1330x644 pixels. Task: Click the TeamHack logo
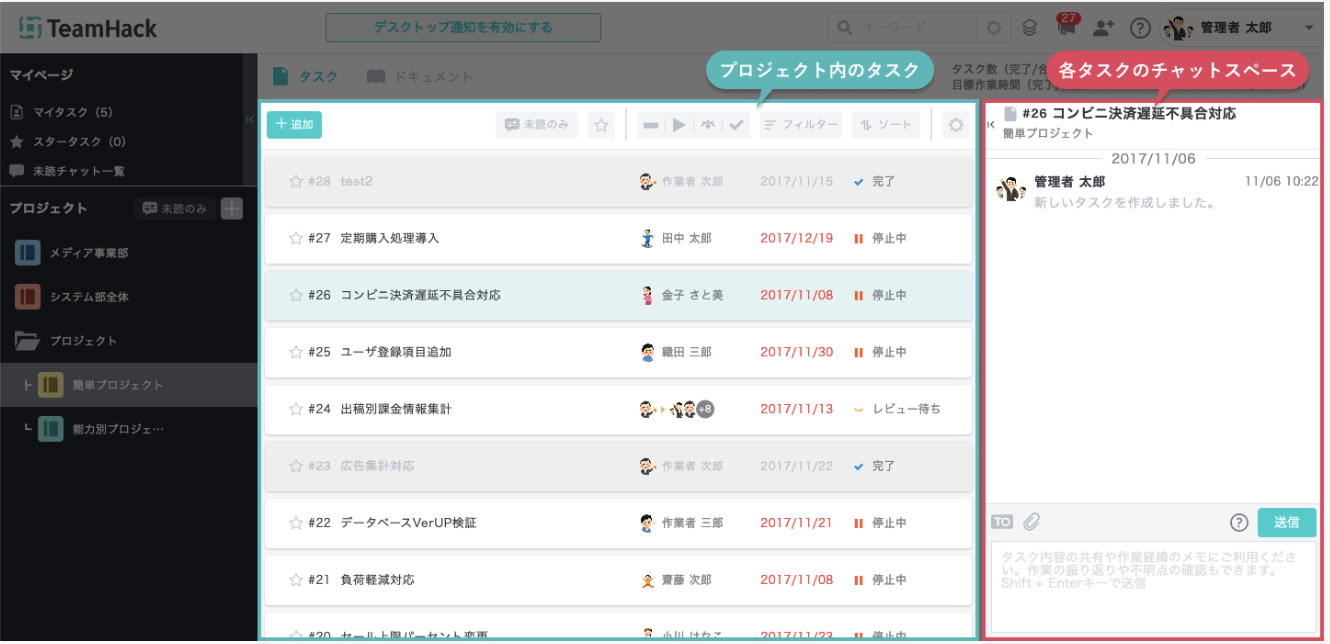pyautogui.click(x=88, y=28)
